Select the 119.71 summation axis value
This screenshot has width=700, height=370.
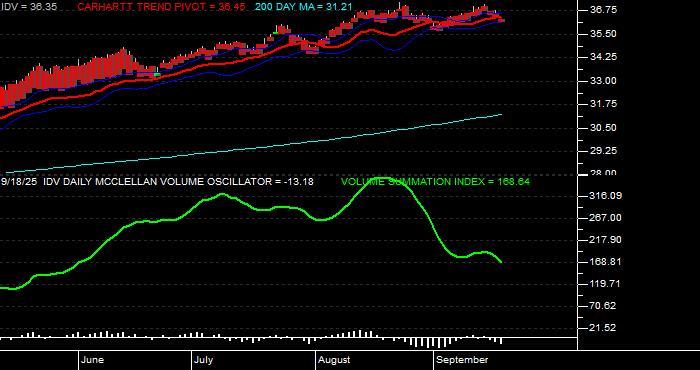pos(606,284)
